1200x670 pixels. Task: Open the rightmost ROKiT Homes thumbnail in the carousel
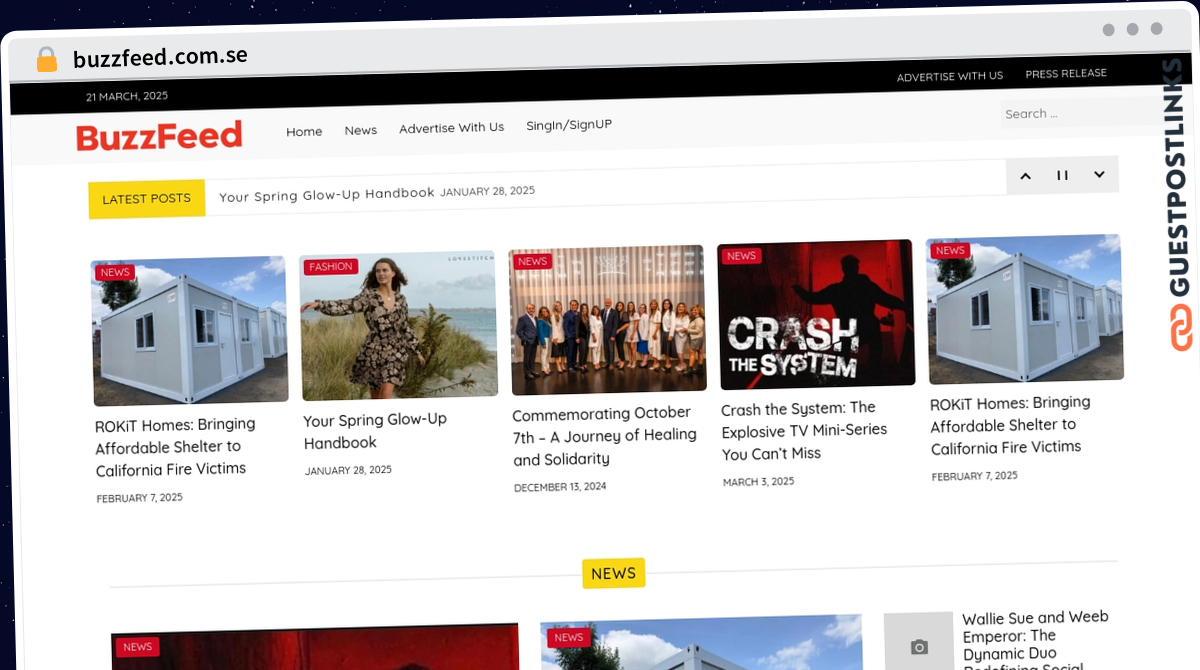[x=1025, y=309]
